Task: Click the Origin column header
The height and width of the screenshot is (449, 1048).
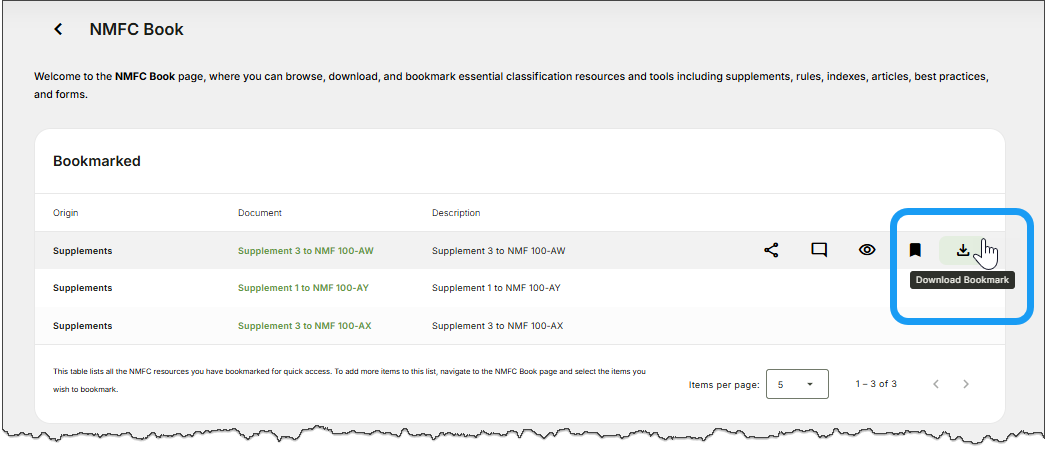Action: [66, 213]
